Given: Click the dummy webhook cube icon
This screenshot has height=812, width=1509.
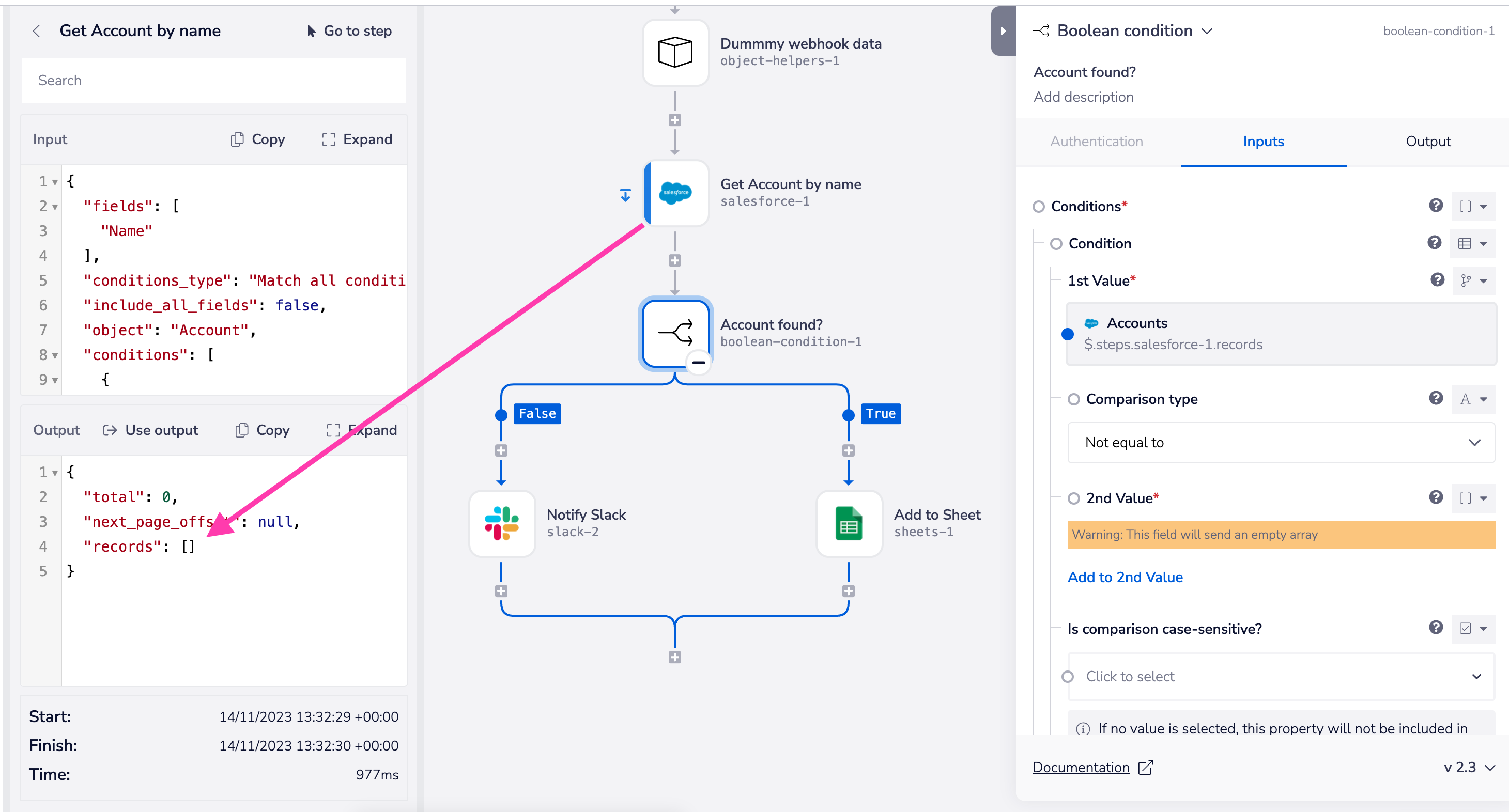Looking at the screenshot, I should point(674,50).
